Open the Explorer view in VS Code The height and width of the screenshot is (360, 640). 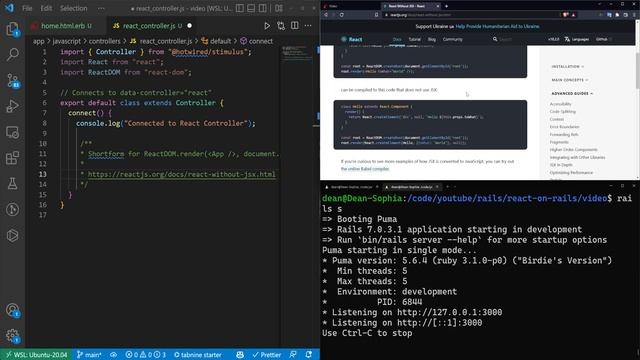12,29
